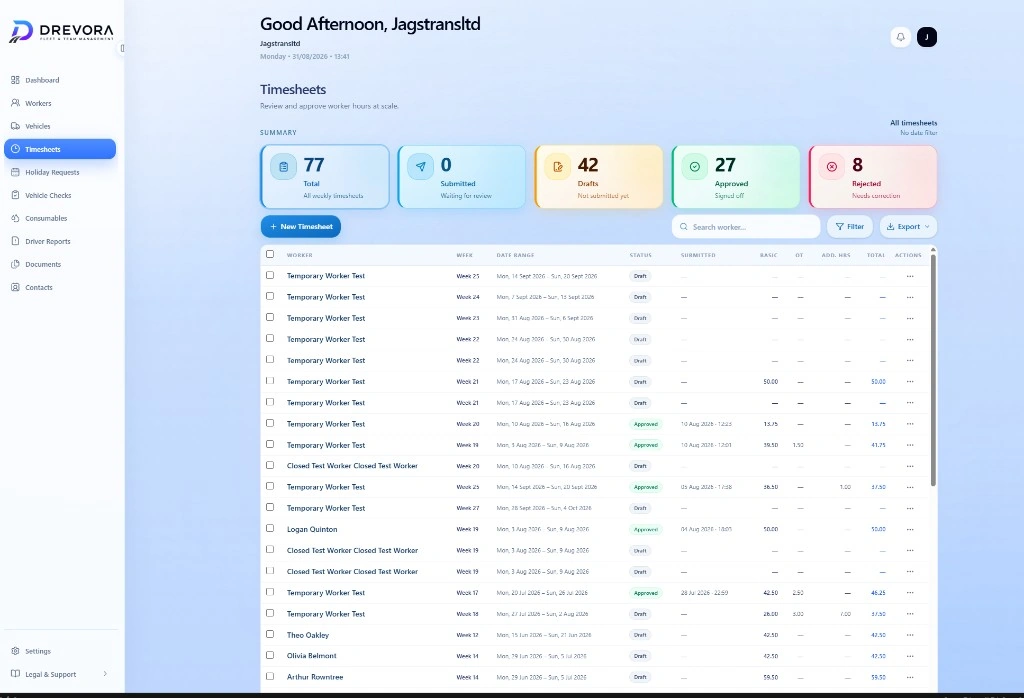Tick checkbox for Olivia Belmont timesheet

pos(270,655)
